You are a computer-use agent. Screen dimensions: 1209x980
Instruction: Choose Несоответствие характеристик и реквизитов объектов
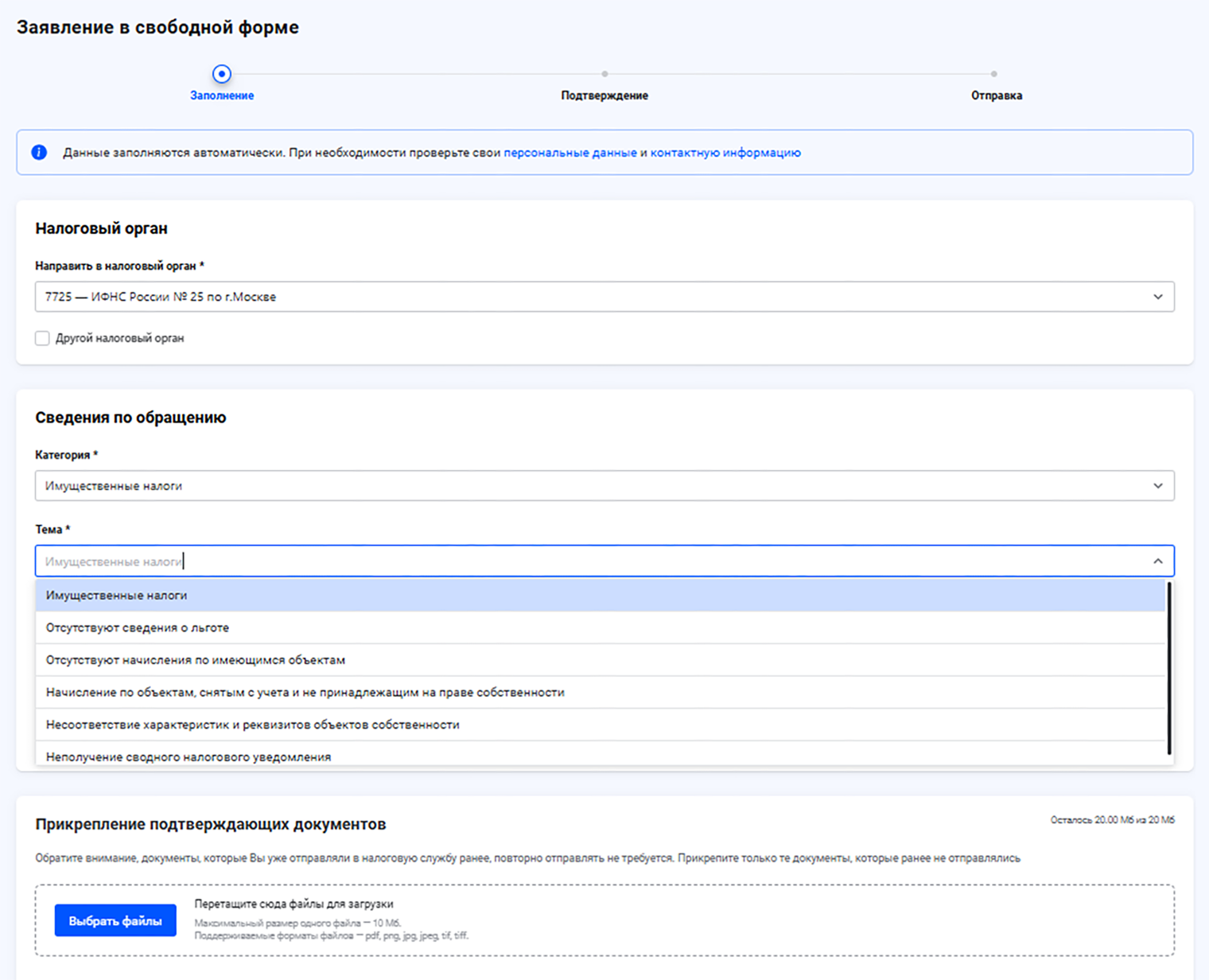(253, 725)
